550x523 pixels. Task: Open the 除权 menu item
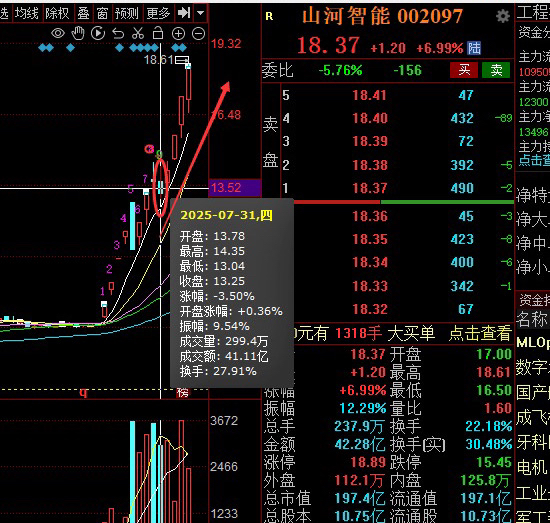[57, 14]
